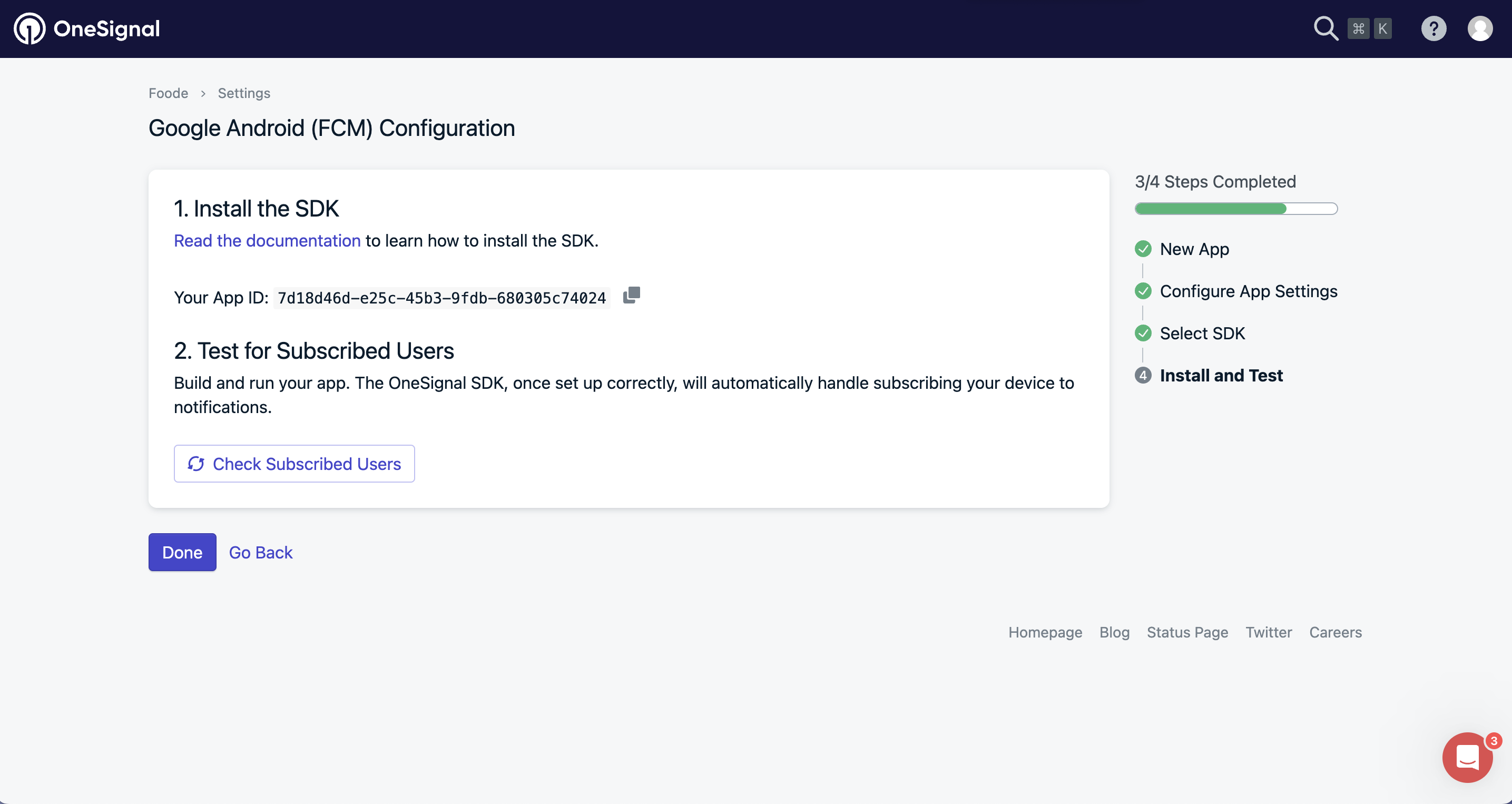1512x804 pixels.
Task: Click the step 4 number badge
Action: click(x=1143, y=376)
